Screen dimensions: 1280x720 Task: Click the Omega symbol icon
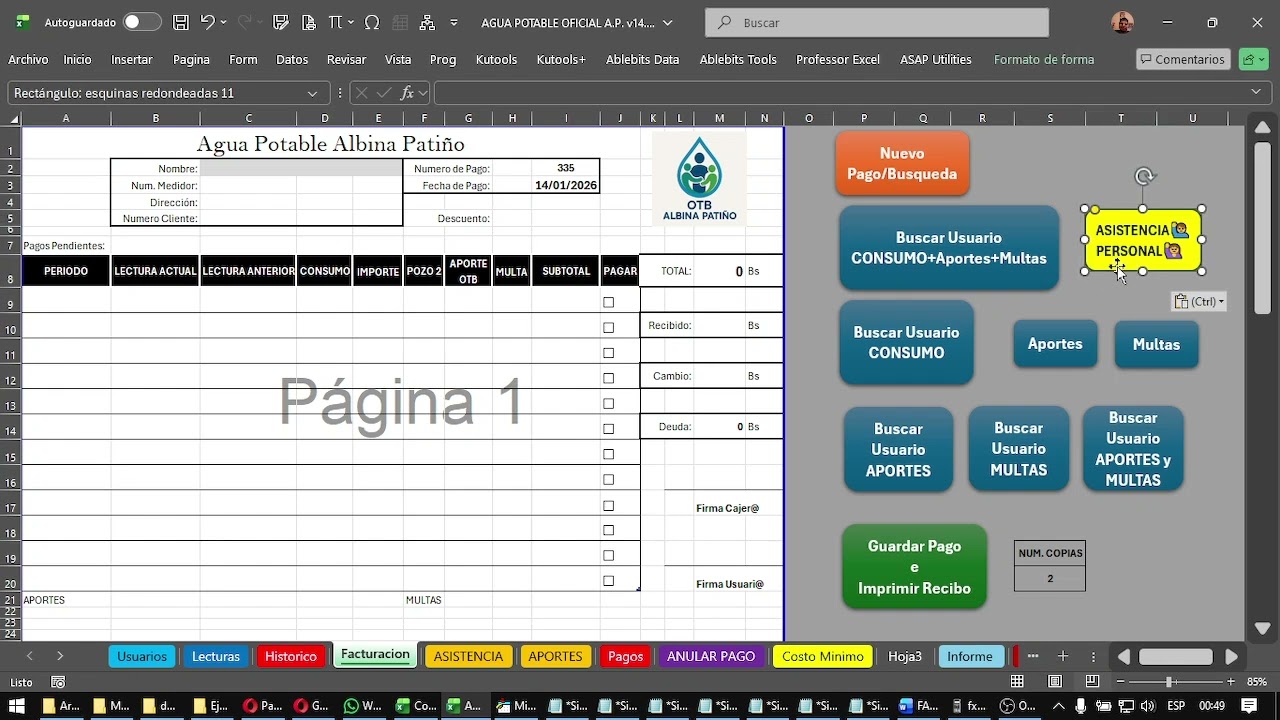[x=372, y=22]
